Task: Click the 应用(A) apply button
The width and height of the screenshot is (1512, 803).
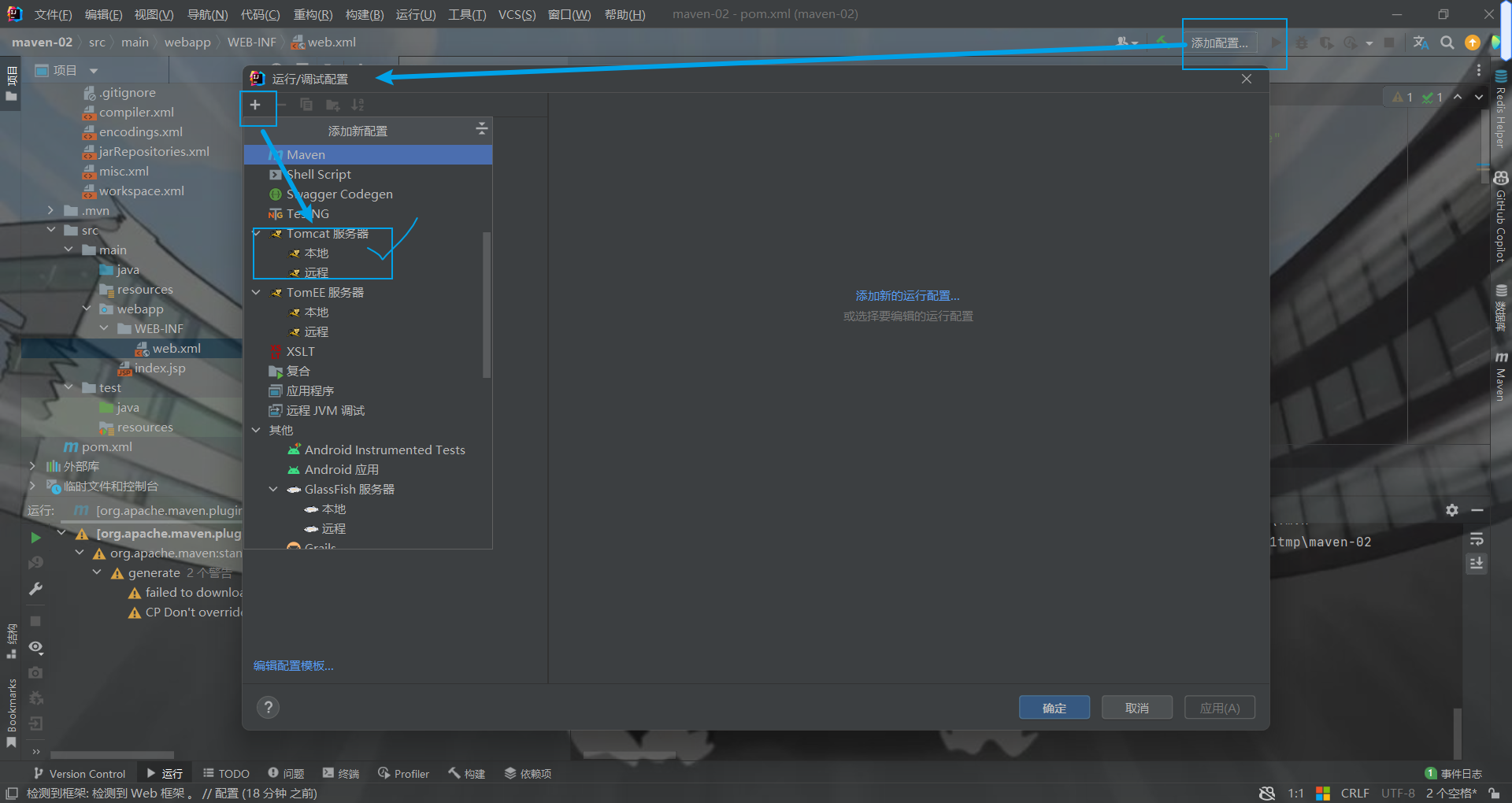Action: [x=1220, y=708]
